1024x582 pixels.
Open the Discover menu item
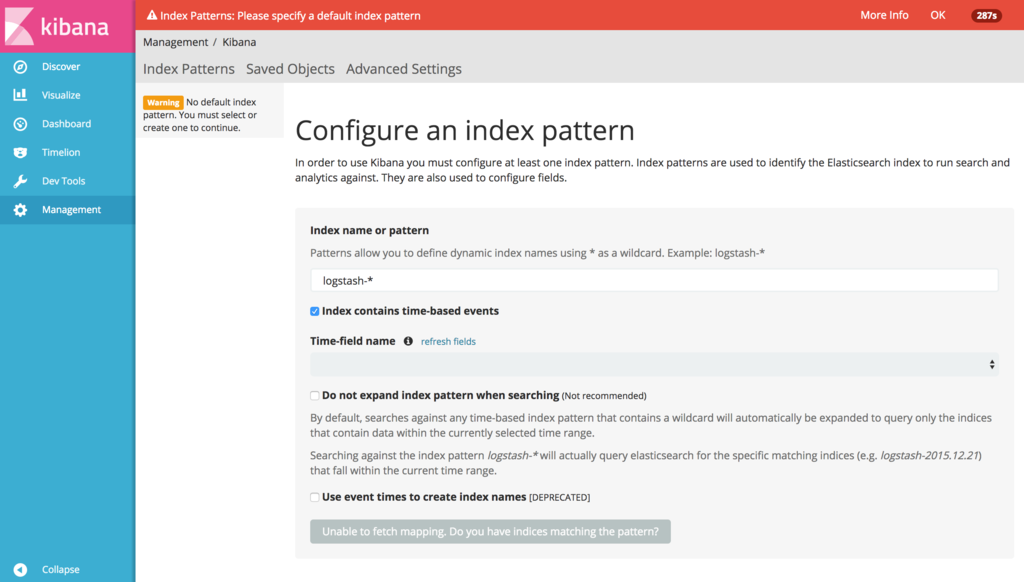coord(61,67)
